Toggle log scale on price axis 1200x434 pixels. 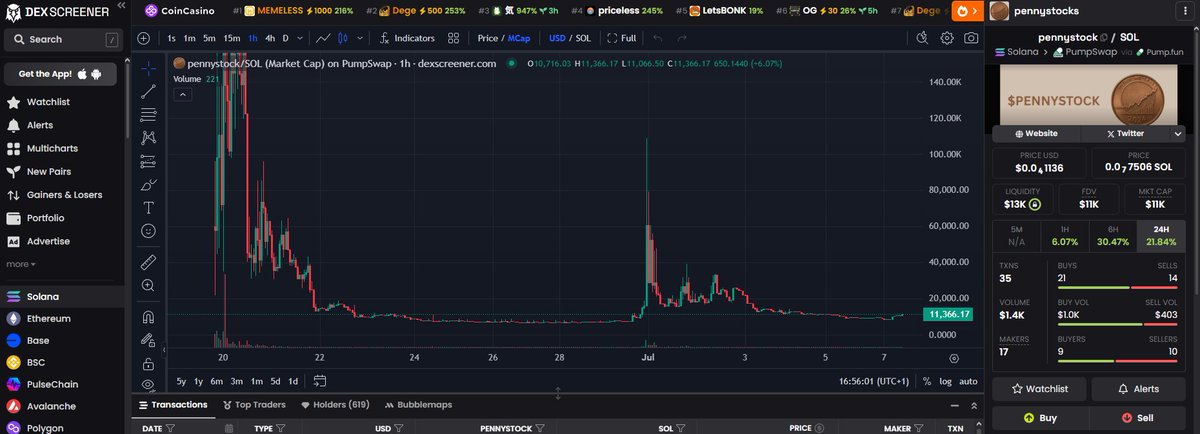pyautogui.click(x=945, y=381)
